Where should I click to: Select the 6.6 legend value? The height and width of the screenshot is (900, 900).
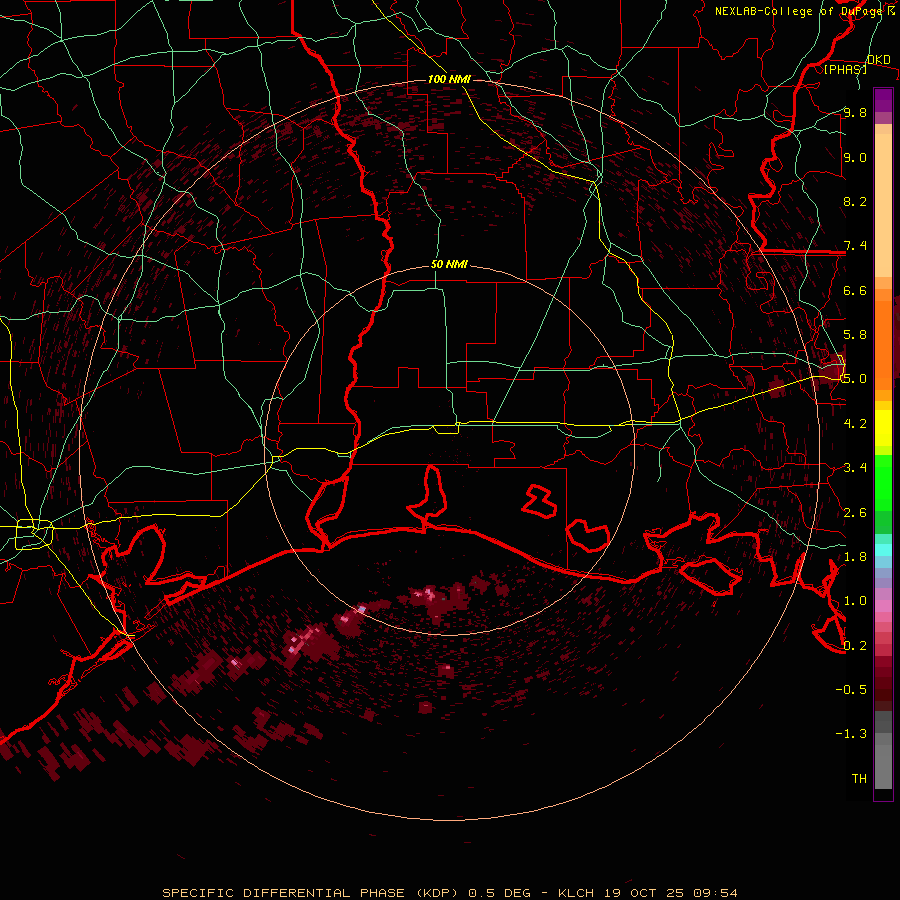click(x=855, y=290)
